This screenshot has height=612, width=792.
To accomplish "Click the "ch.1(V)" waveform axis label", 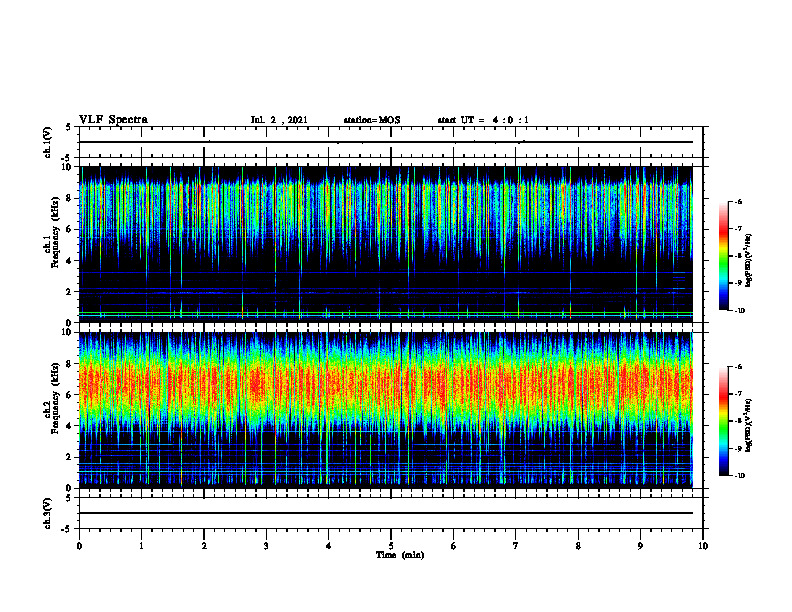I will tap(48, 142).
